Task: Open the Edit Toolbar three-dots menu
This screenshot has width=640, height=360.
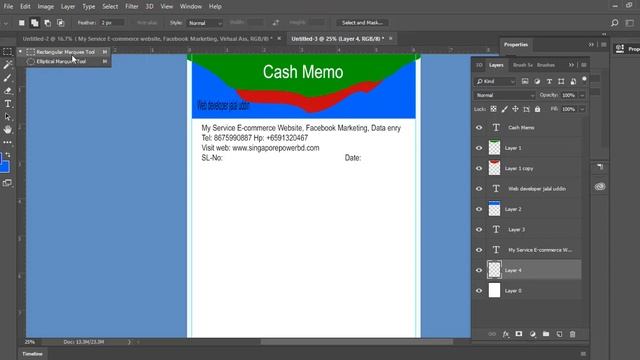Action: coord(7,142)
